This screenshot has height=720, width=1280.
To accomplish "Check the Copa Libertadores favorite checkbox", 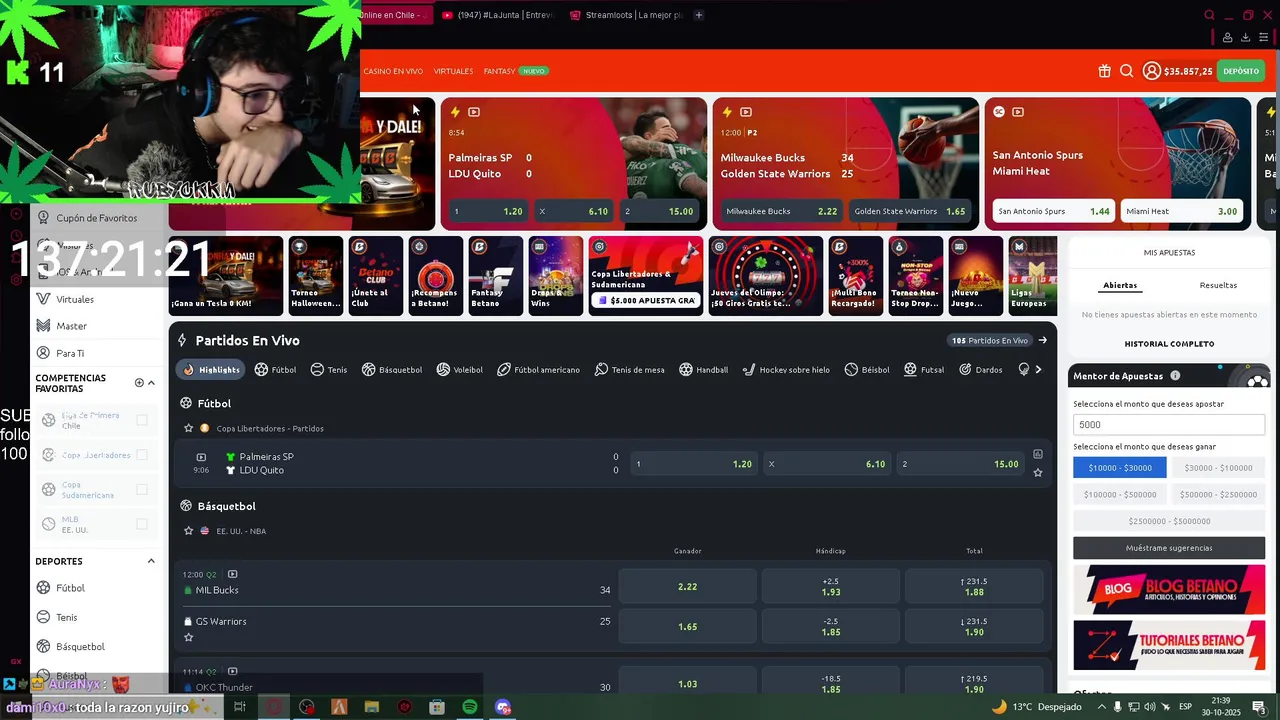I will click(142, 455).
